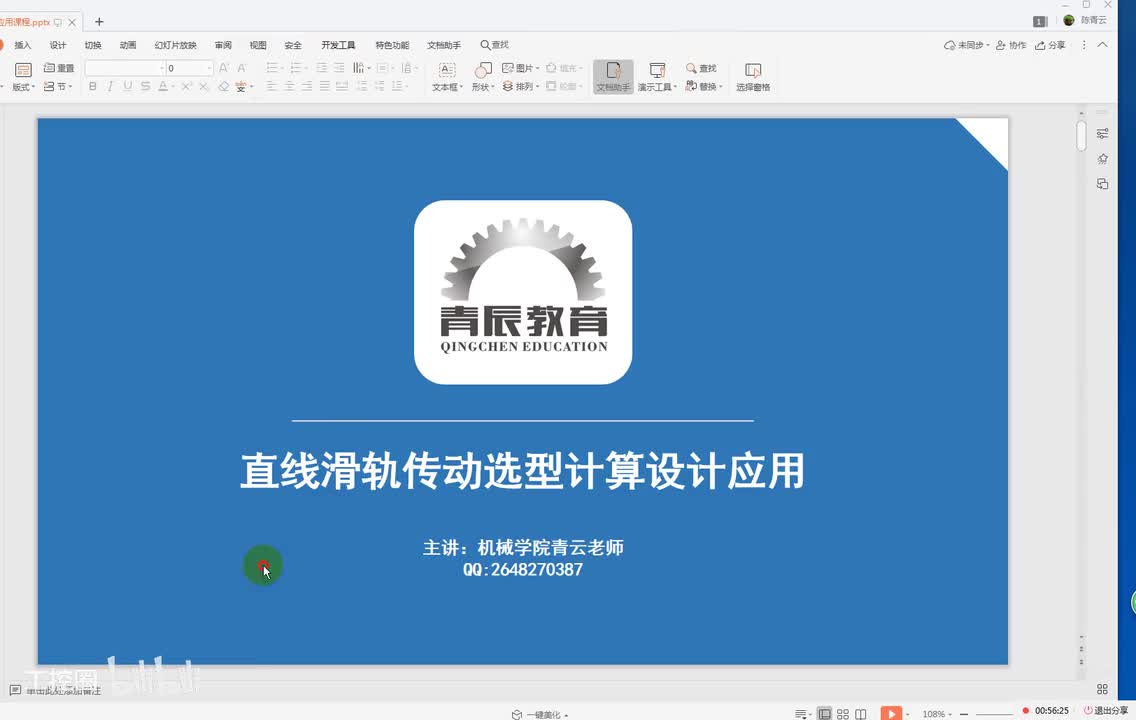Toggle italic formatting

pos(110,86)
